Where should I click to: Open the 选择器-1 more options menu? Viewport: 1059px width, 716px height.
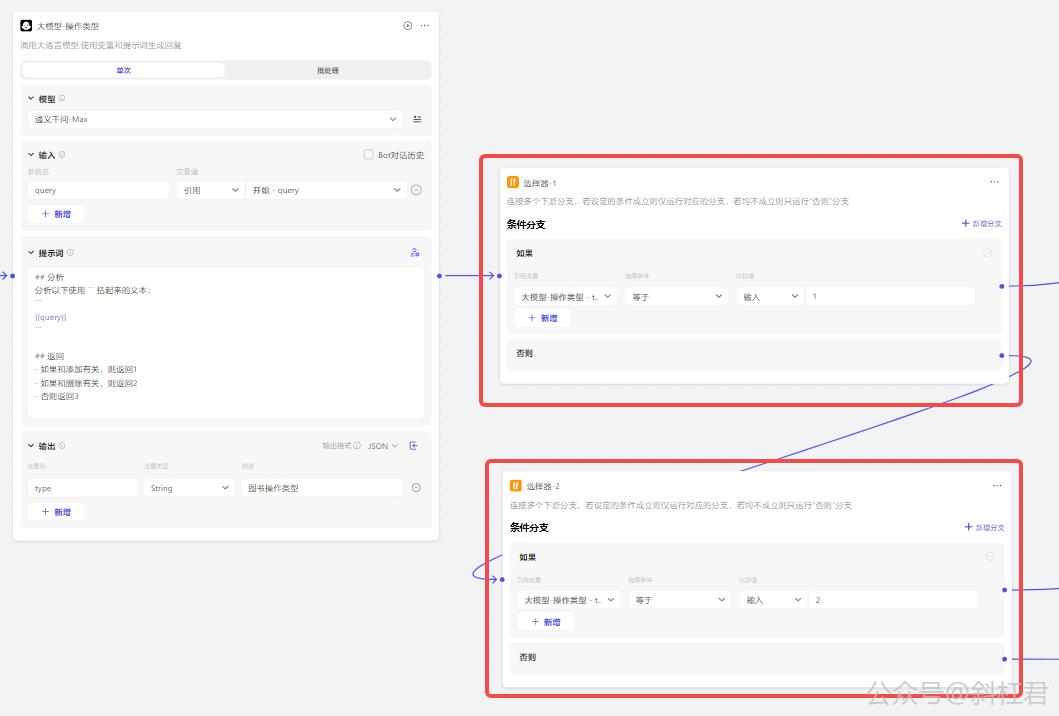point(994,182)
